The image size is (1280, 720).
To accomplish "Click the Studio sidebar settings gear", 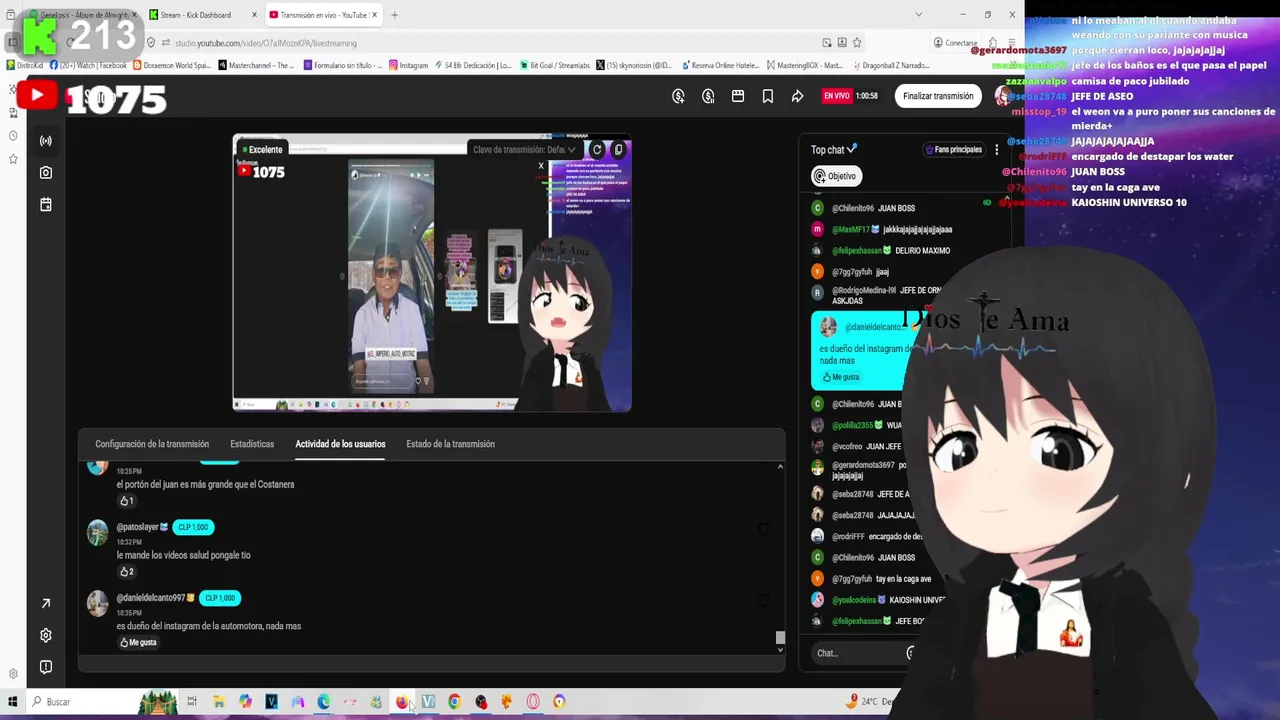I will [45, 635].
